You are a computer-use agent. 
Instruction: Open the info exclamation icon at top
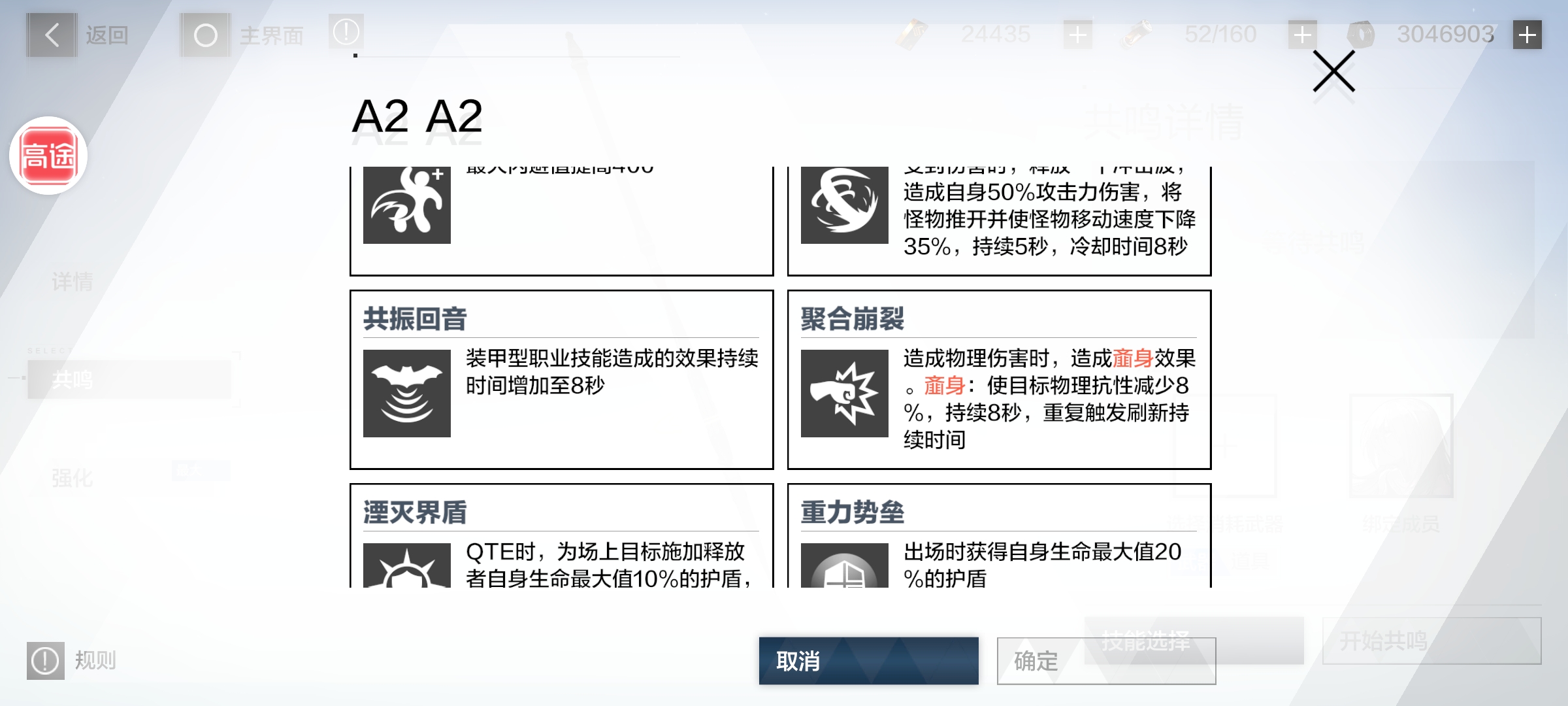[x=346, y=31]
